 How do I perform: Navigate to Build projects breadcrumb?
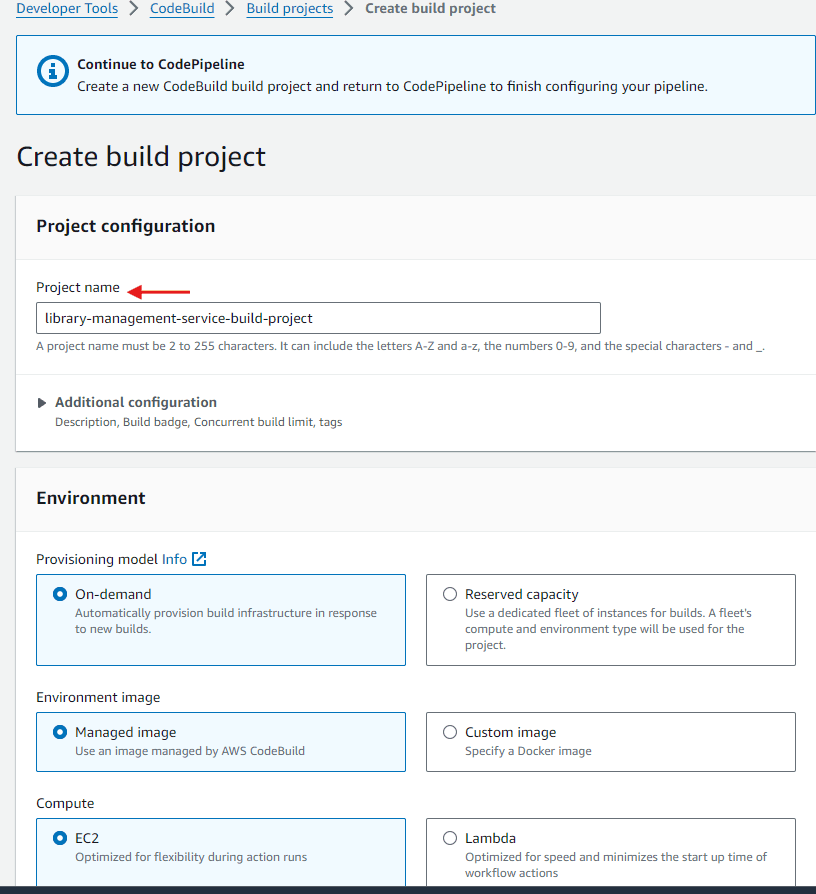pyautogui.click(x=290, y=9)
